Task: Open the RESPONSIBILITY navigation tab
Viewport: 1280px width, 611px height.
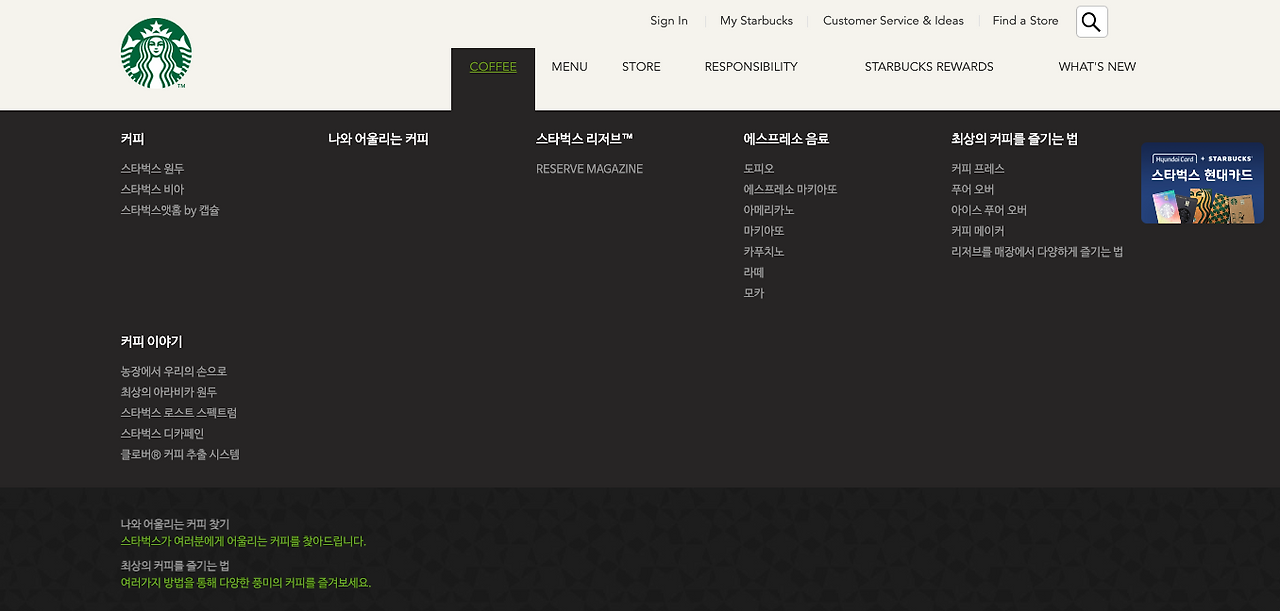Action: tap(751, 67)
